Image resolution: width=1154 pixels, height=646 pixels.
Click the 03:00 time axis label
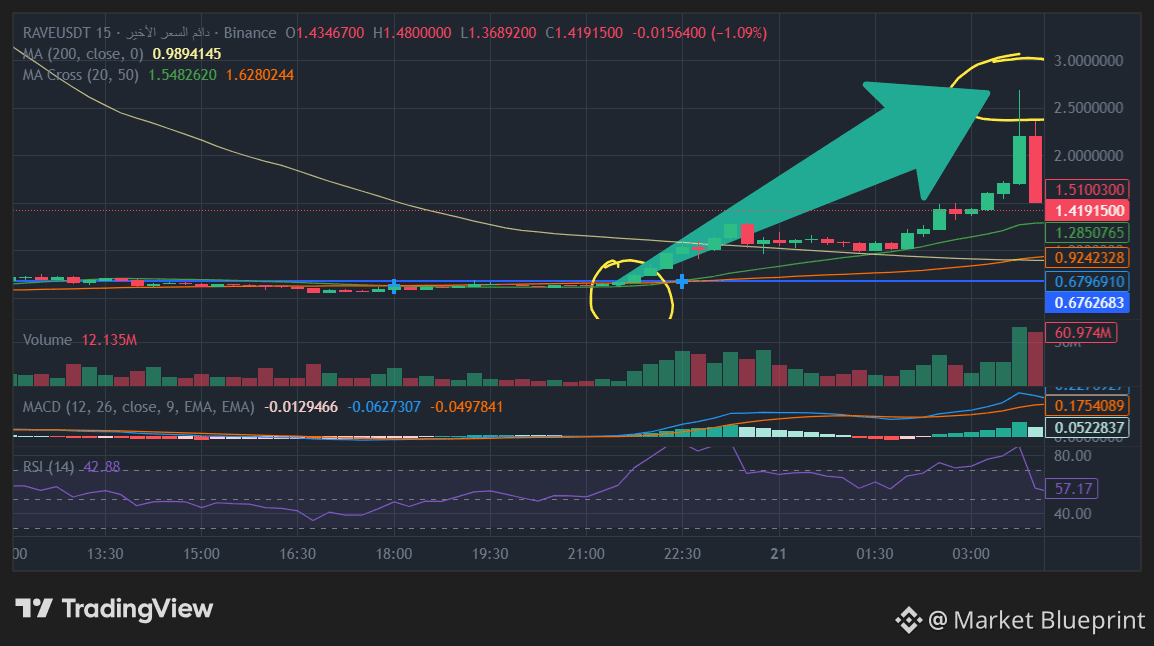coord(971,554)
